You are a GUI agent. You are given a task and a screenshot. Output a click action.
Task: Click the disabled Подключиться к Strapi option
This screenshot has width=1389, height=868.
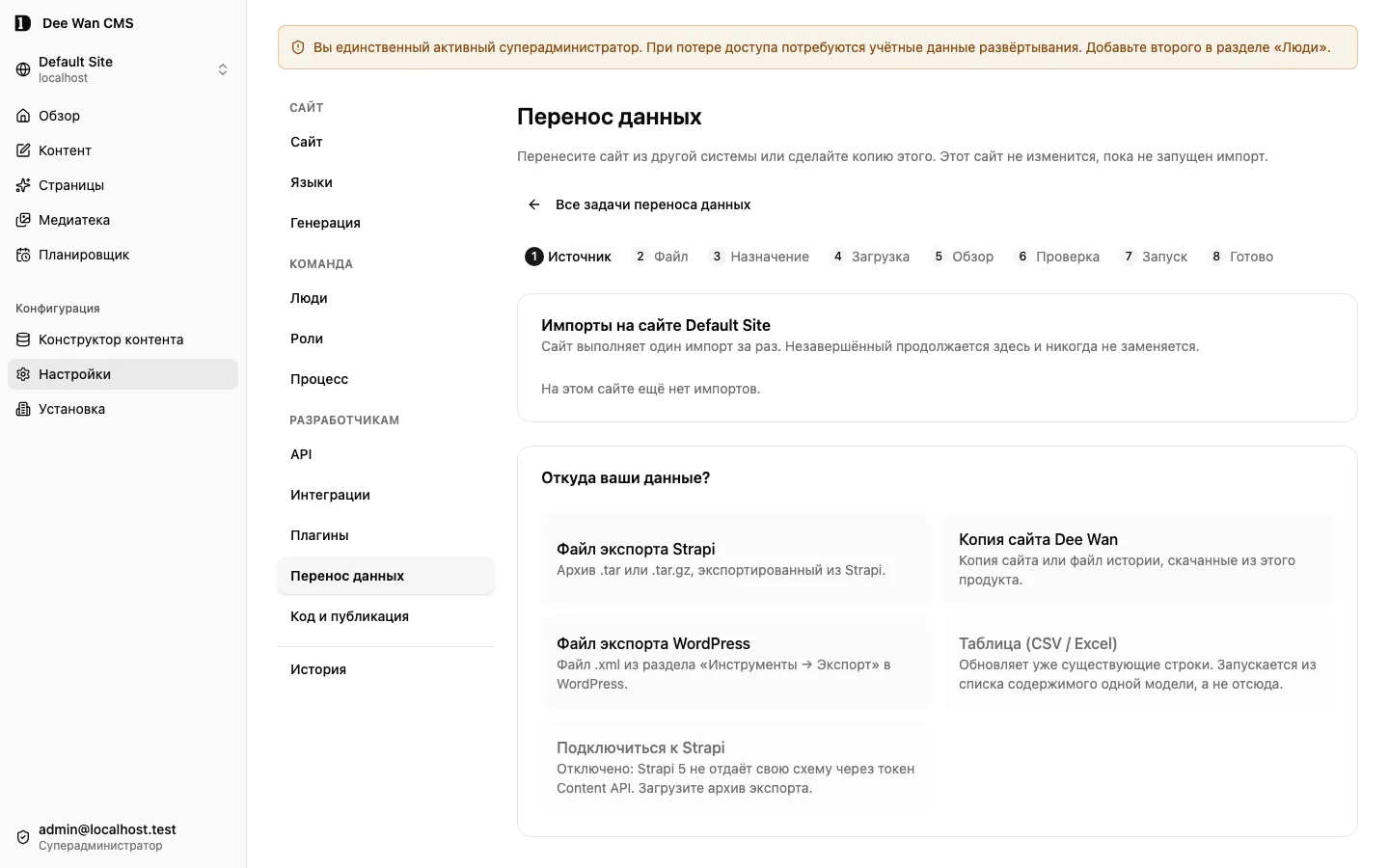(x=736, y=768)
